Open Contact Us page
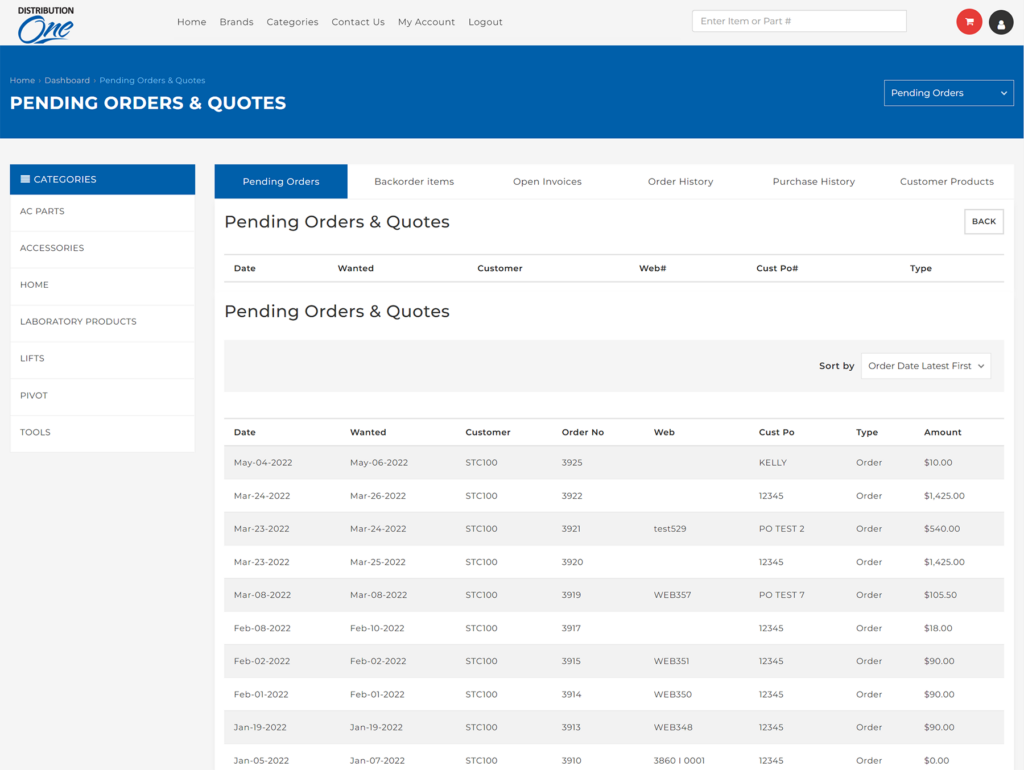The width and height of the screenshot is (1024, 770). point(358,22)
